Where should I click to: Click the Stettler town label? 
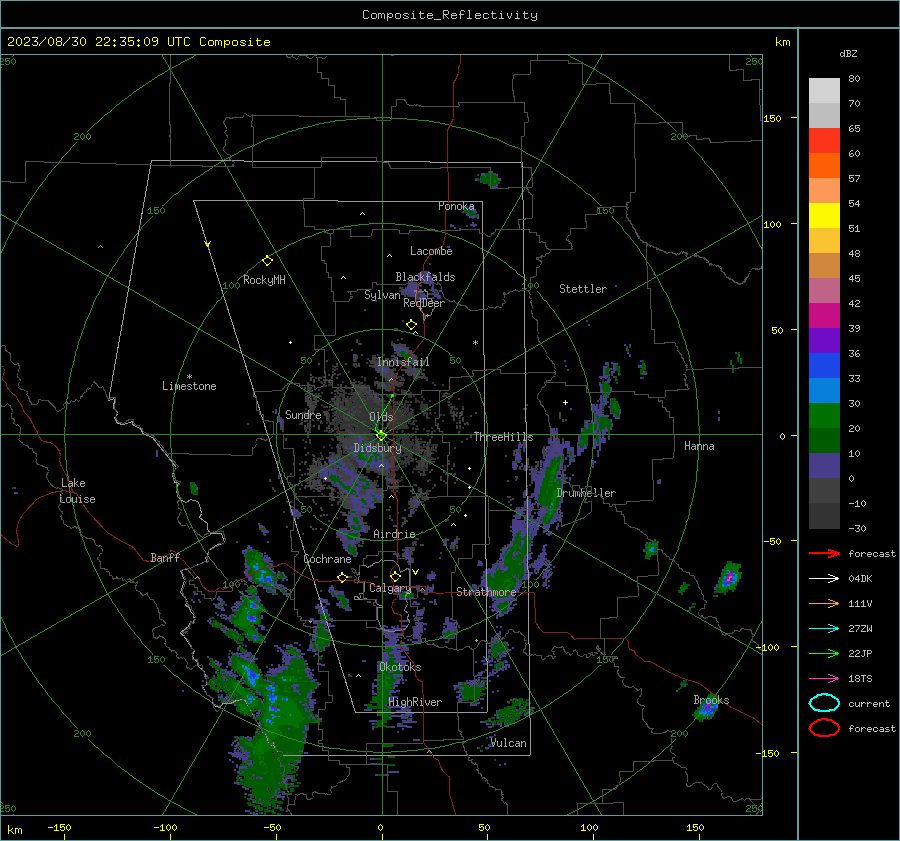583,289
